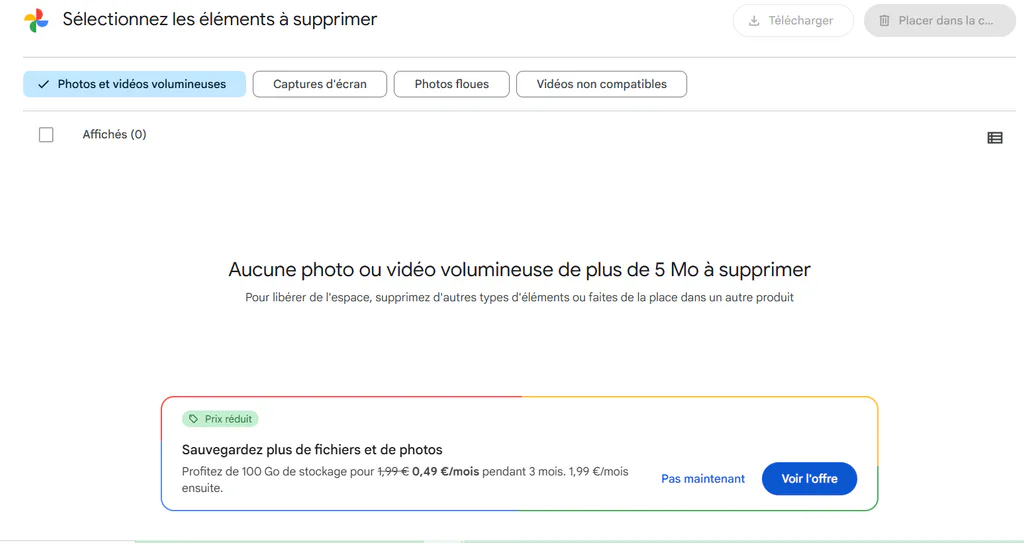This screenshot has height=543, width=1024.
Task: Click the Google Photos pinwheel logo
Action: pyautogui.click(x=37, y=20)
